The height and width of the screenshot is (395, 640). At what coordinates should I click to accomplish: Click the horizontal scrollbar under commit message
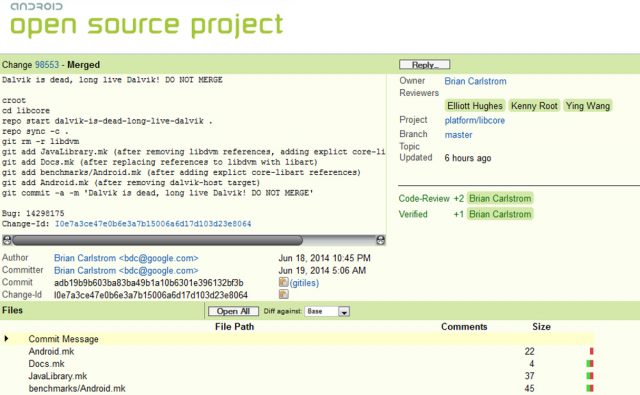[x=157, y=240]
